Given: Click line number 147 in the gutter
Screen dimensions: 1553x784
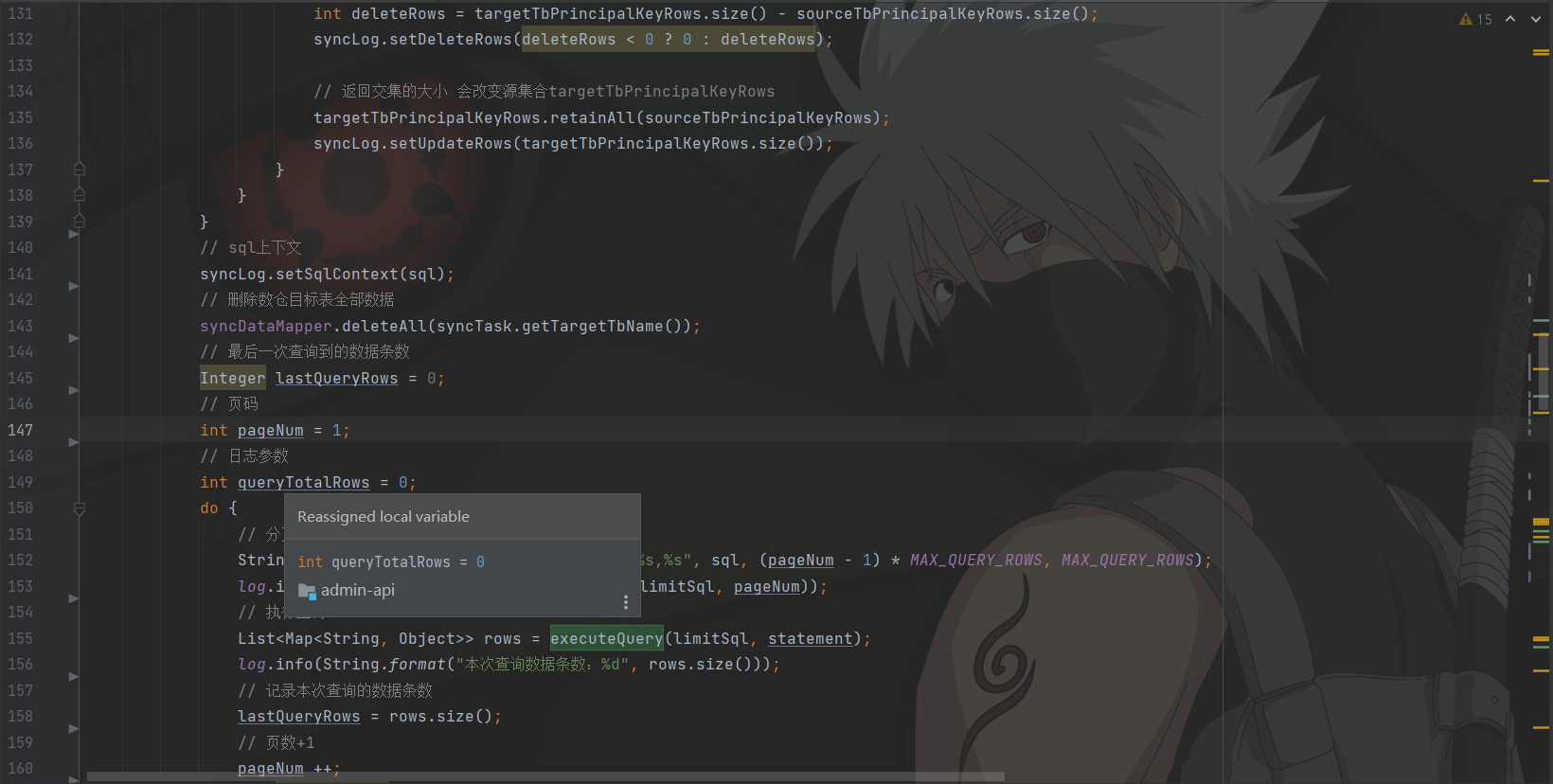Looking at the screenshot, I should point(21,430).
